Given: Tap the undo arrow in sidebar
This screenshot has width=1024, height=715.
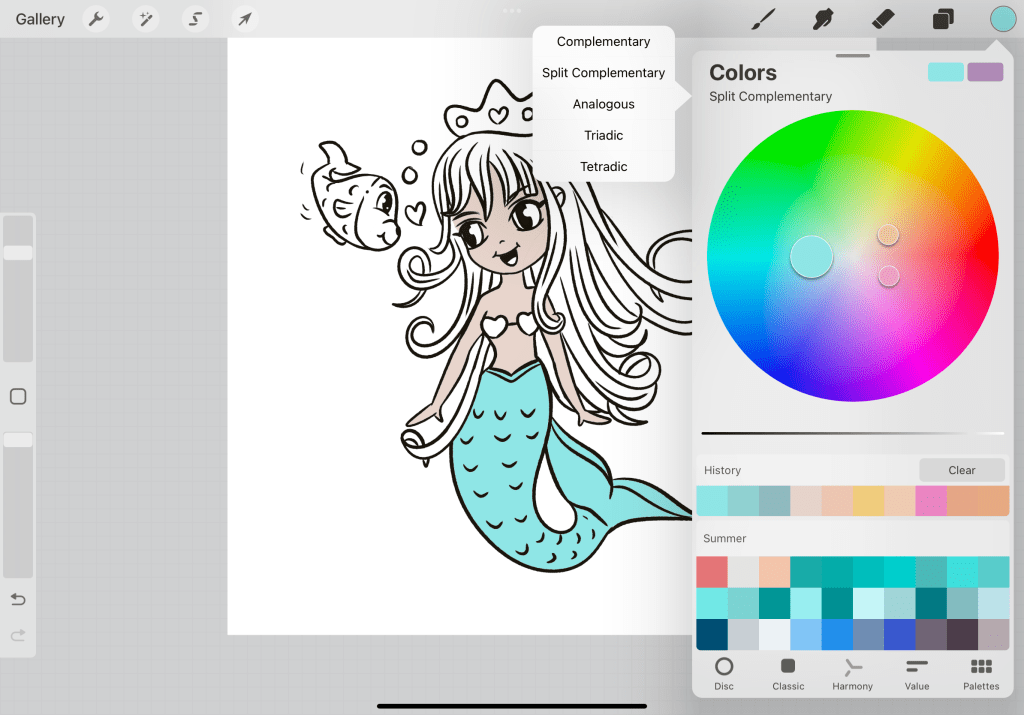Looking at the screenshot, I should pos(18,600).
